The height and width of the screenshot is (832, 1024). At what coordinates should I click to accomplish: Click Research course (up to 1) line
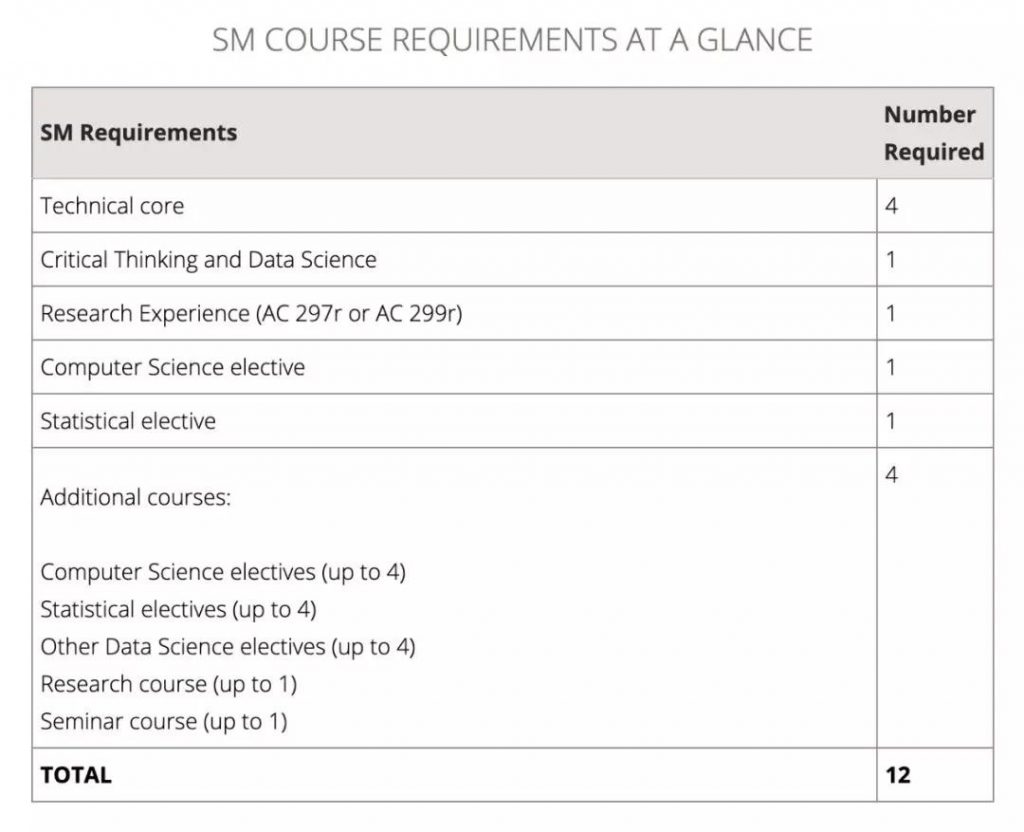click(x=168, y=684)
